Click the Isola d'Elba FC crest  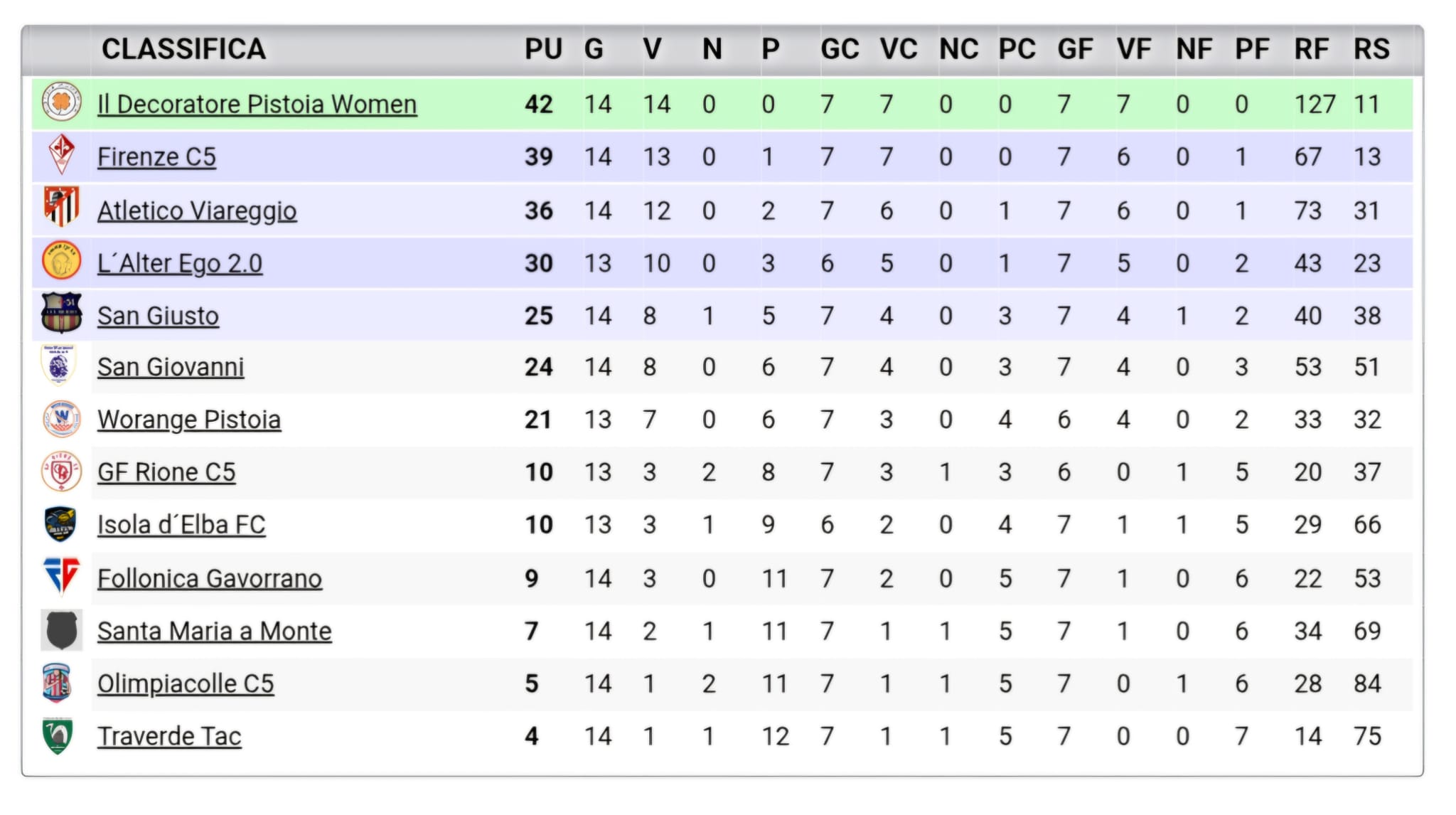[61, 524]
